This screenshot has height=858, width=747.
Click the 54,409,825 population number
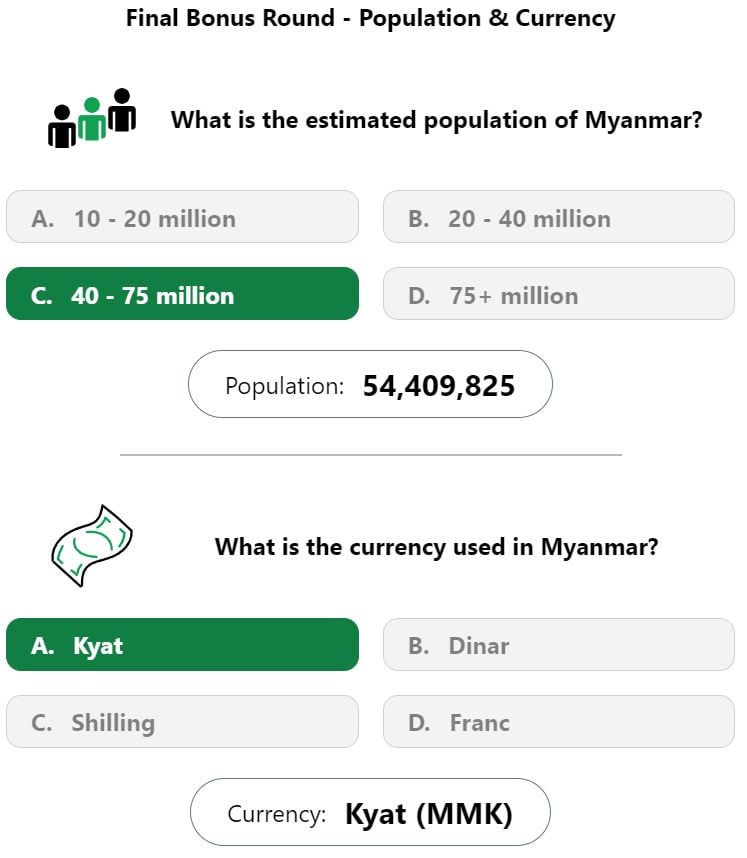coord(439,386)
